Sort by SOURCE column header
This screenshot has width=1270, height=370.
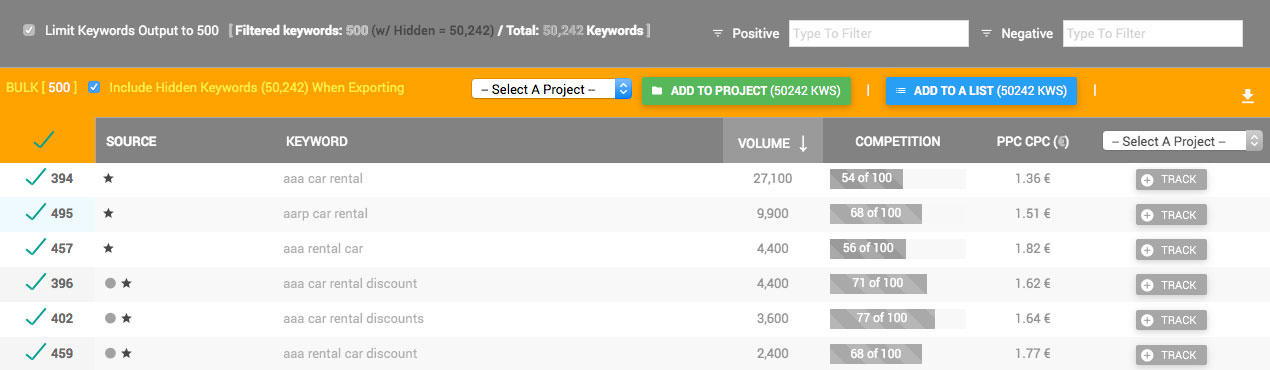pos(131,142)
